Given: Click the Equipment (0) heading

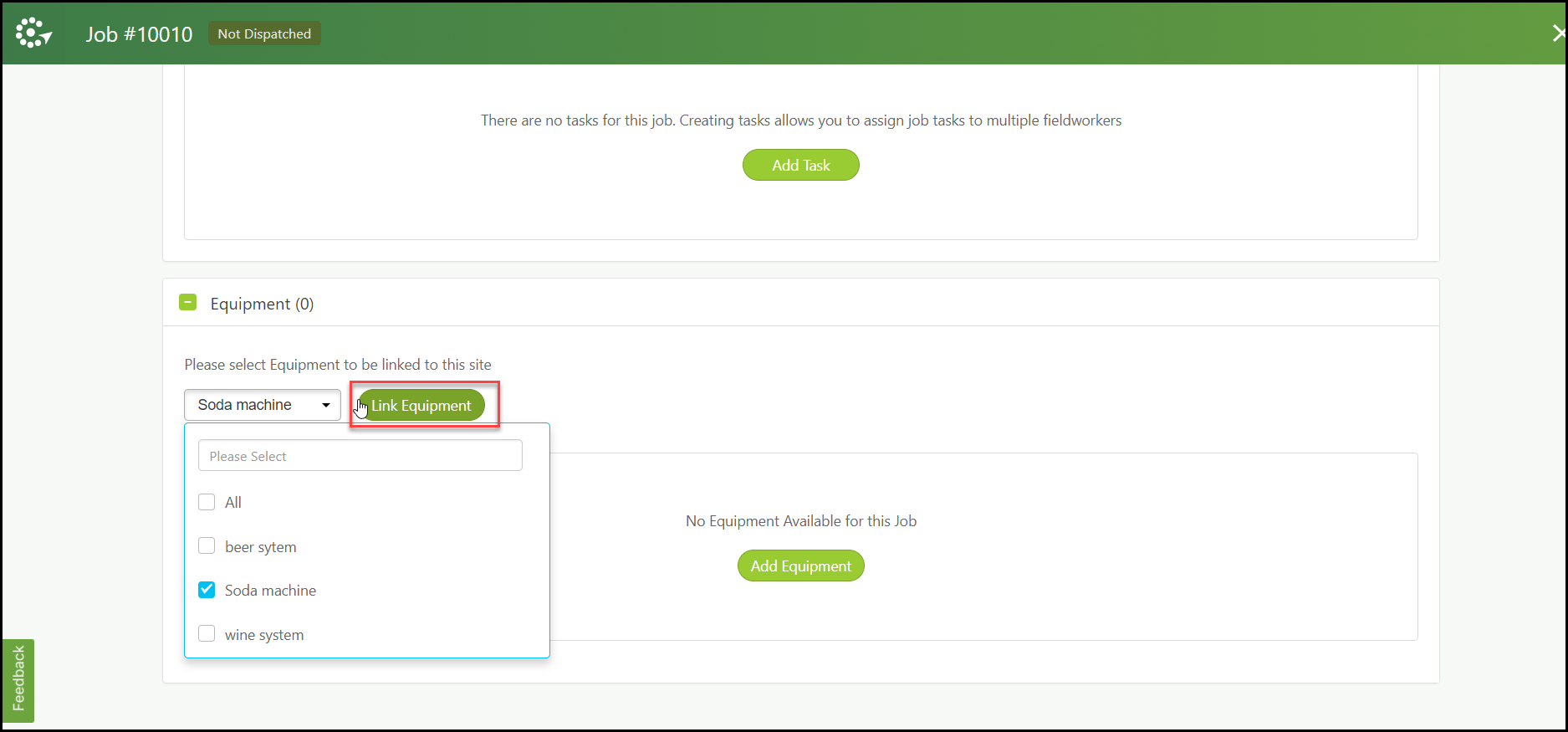Looking at the screenshot, I should pos(262,304).
